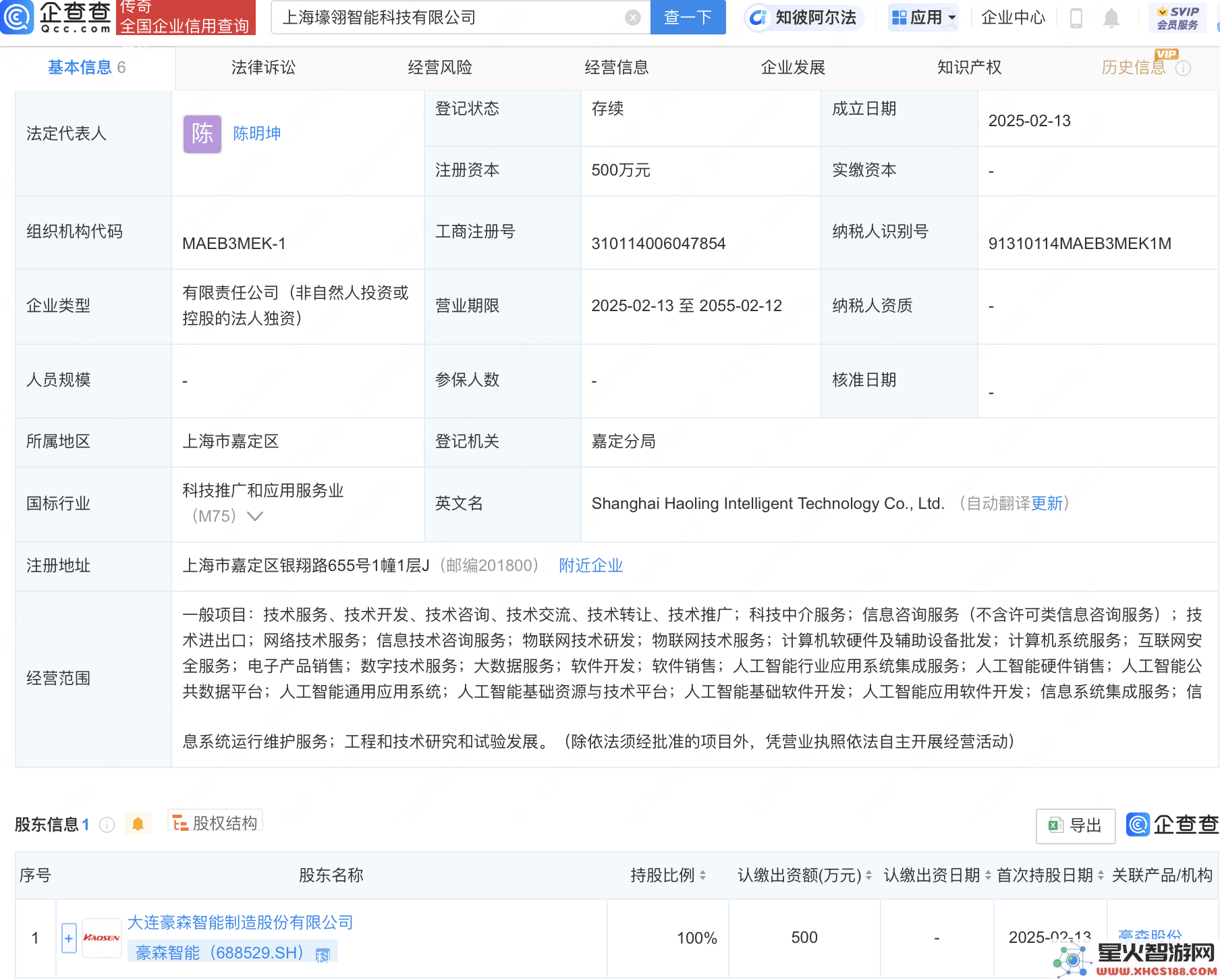Open 附近企业 link
Screen dimensions: 1220x980
(590, 566)
